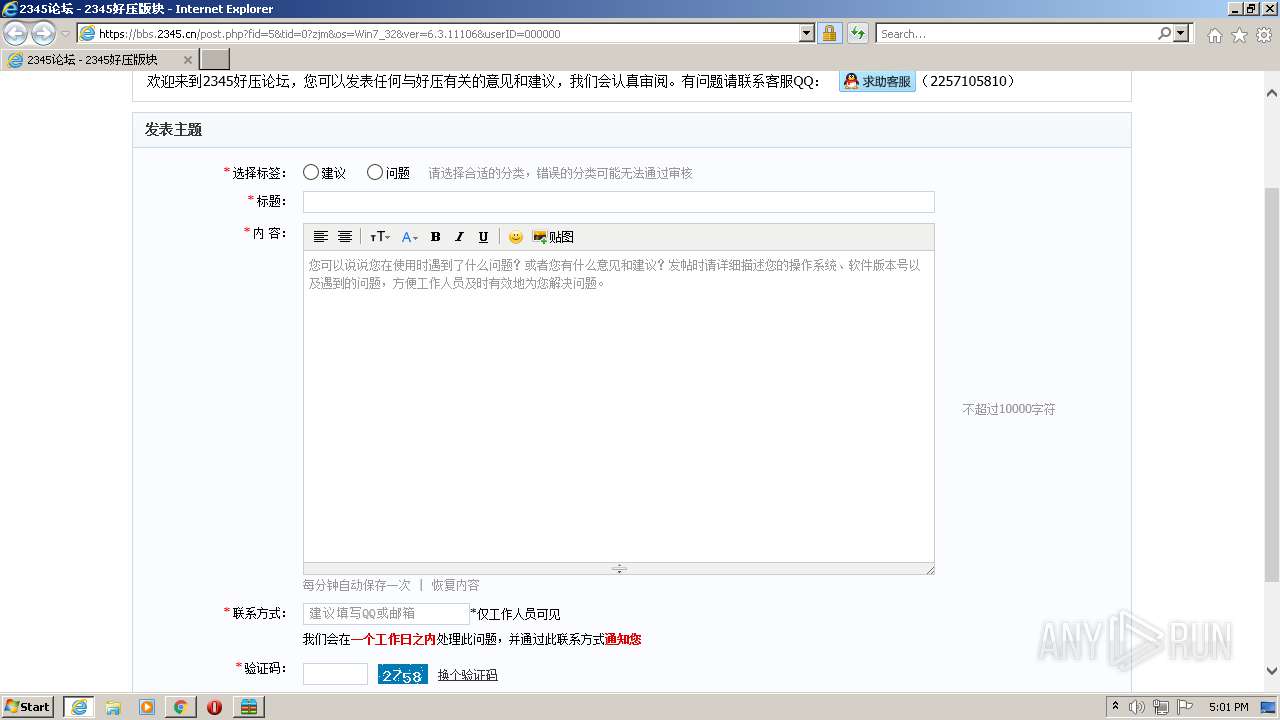Click the 求助客服 QQ support button
Viewport: 1280px width, 720px height.
click(877, 81)
